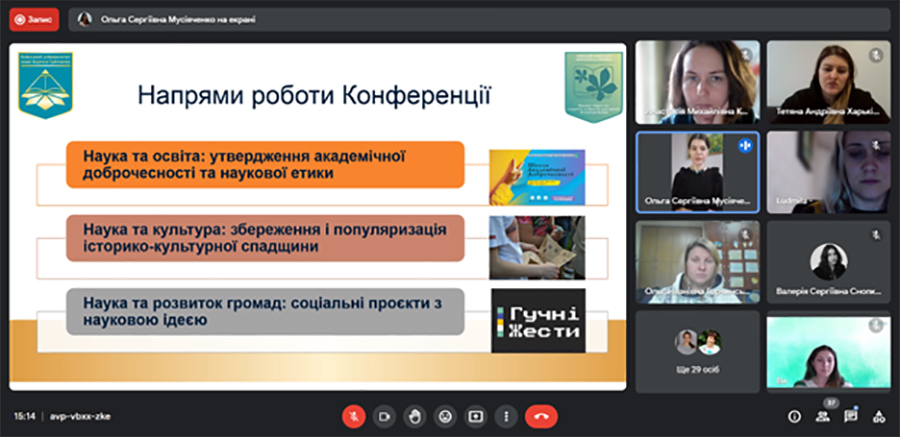Click the photo beside Наука та культура
The image size is (900, 437).
tap(537, 247)
